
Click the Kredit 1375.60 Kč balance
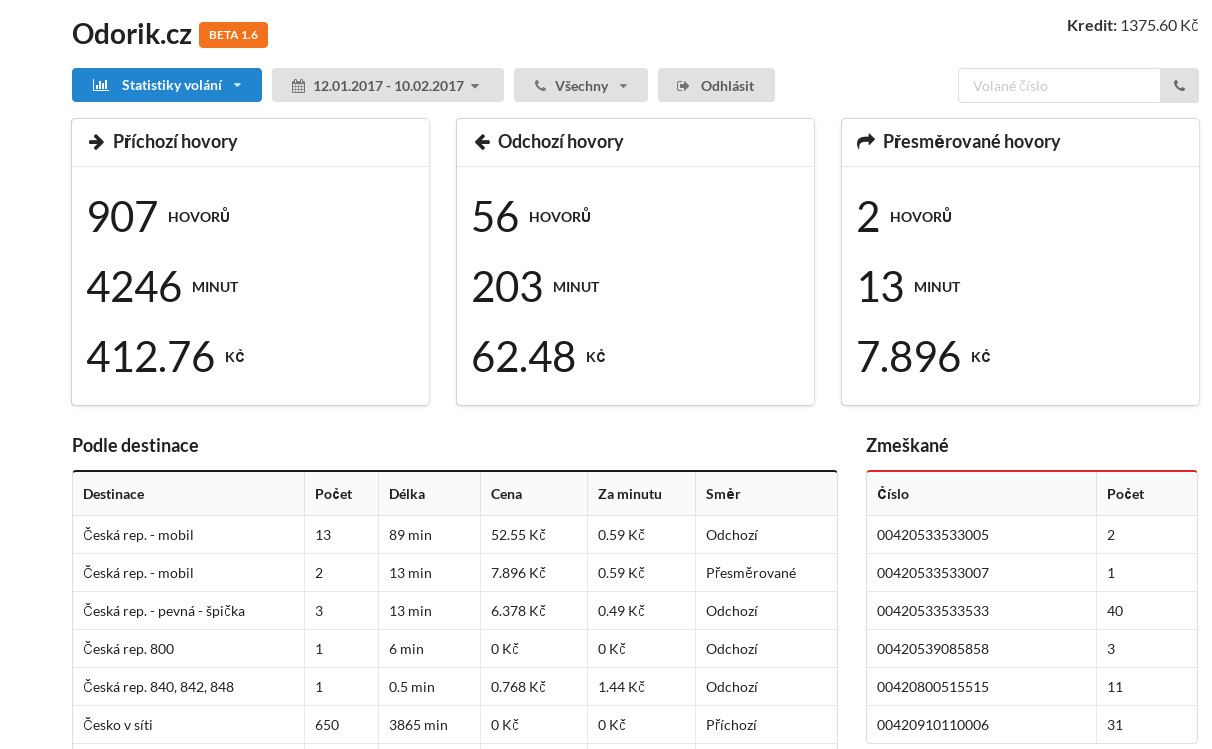pyautogui.click(x=1132, y=25)
